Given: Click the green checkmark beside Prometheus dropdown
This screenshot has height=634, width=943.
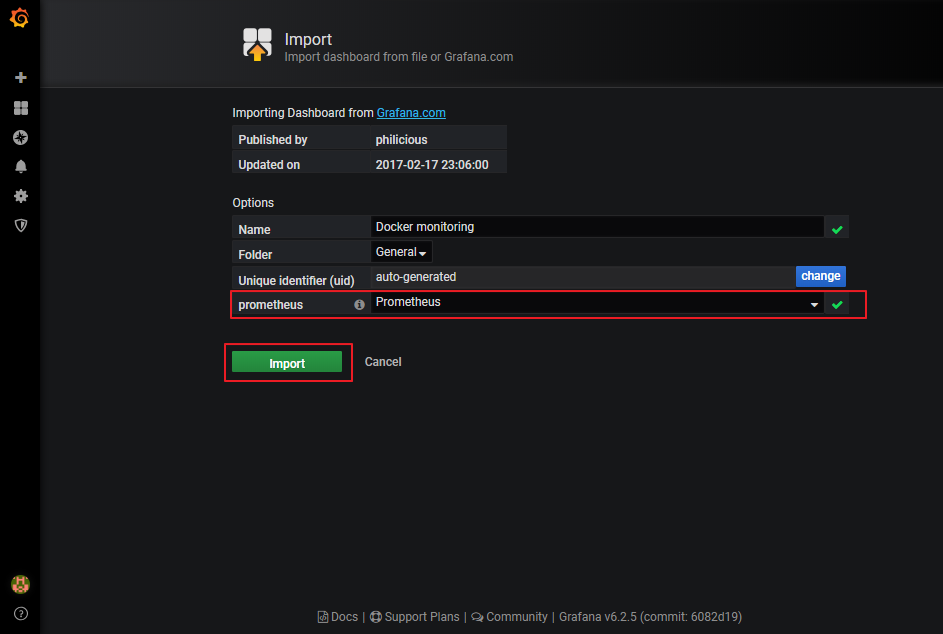Looking at the screenshot, I should pyautogui.click(x=837, y=304).
